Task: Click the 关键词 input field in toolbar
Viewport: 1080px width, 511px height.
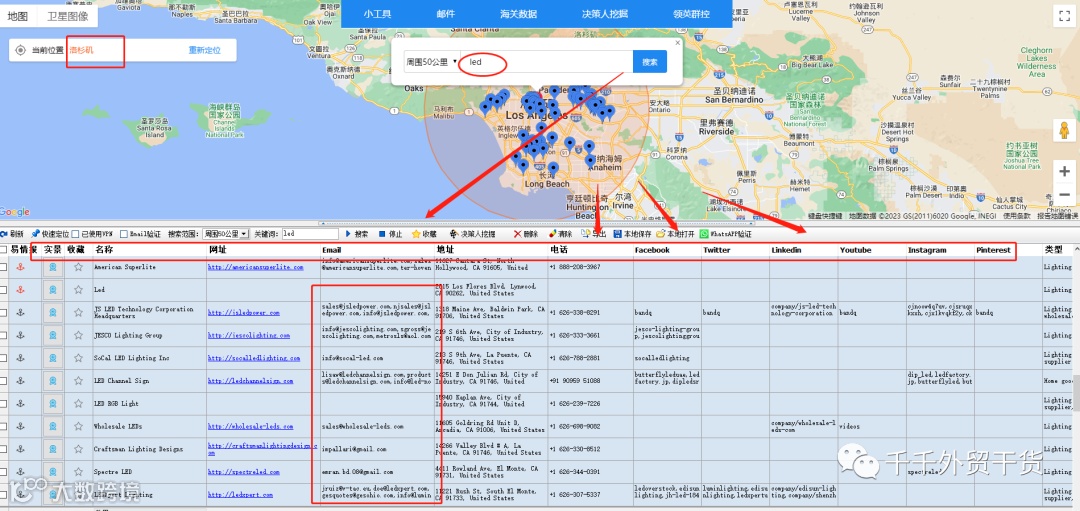Action: (x=310, y=234)
